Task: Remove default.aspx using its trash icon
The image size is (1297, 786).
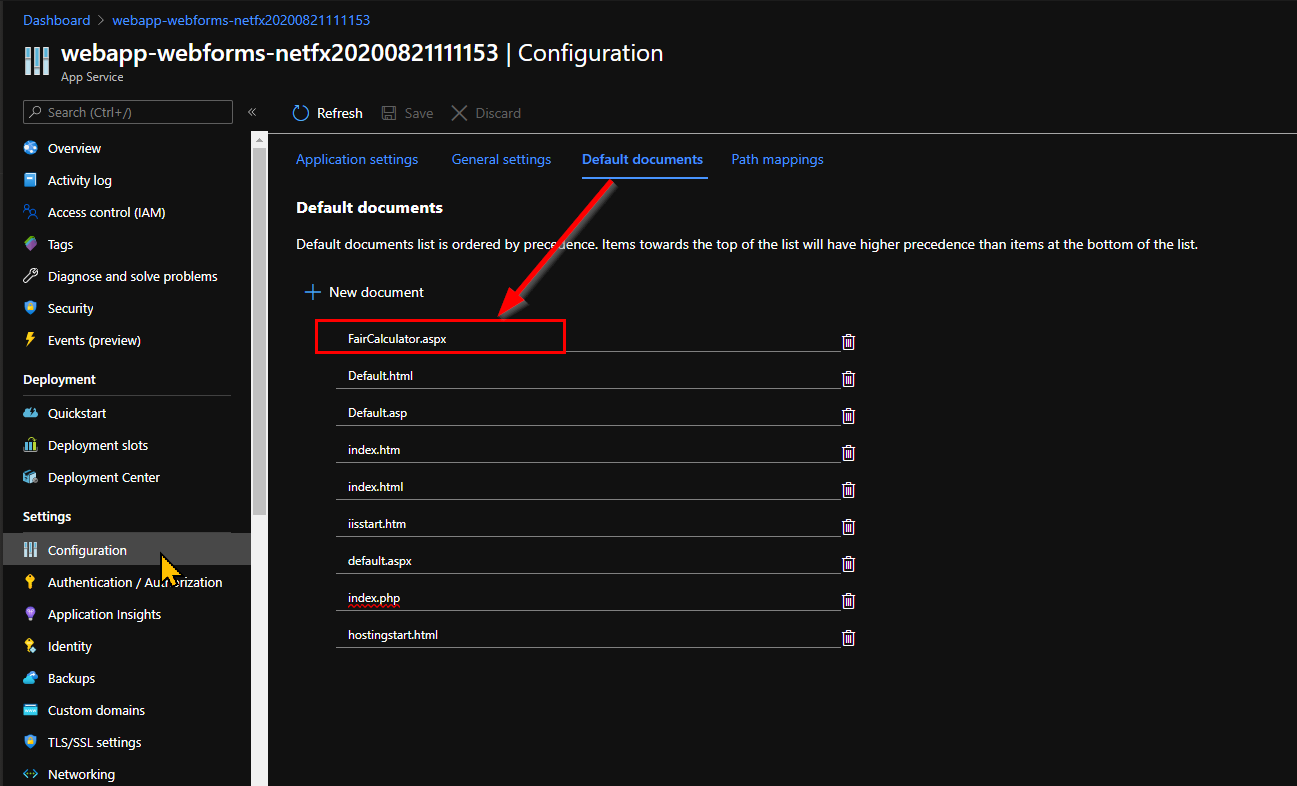Action: click(x=848, y=564)
